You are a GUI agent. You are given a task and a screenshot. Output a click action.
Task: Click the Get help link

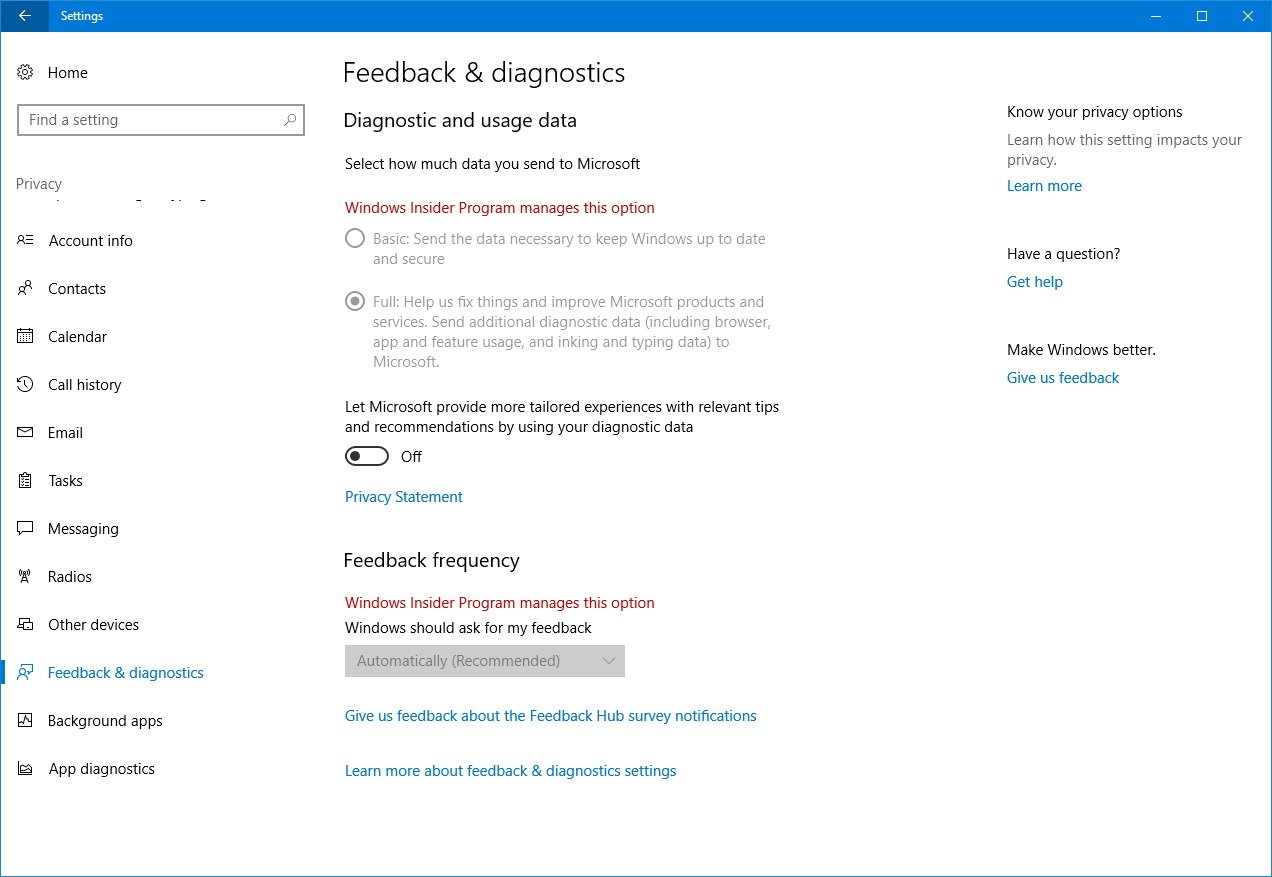1035,282
